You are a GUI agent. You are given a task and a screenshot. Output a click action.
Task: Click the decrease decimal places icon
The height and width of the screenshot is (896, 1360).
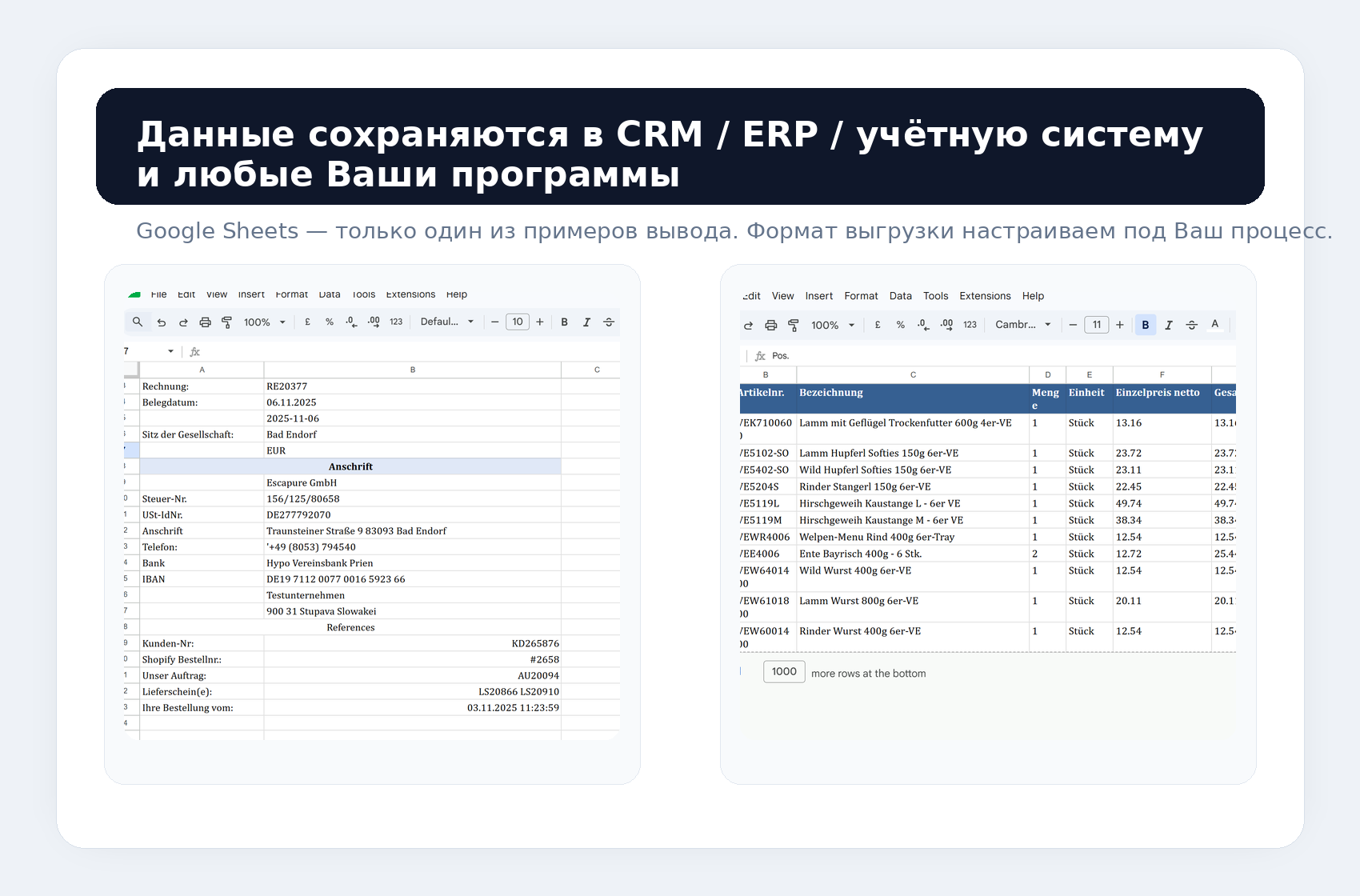(x=350, y=322)
